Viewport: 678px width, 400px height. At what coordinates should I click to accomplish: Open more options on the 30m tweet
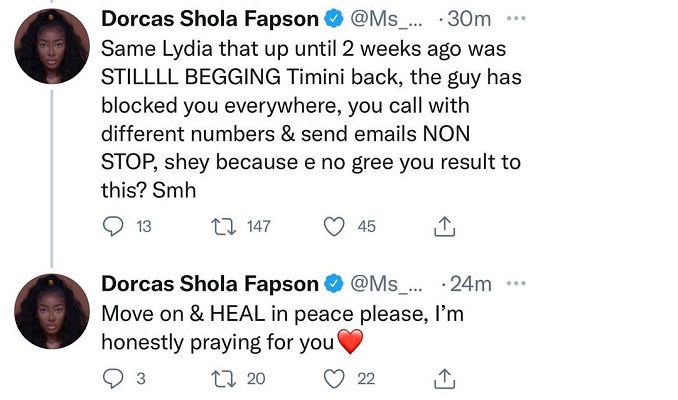point(518,21)
